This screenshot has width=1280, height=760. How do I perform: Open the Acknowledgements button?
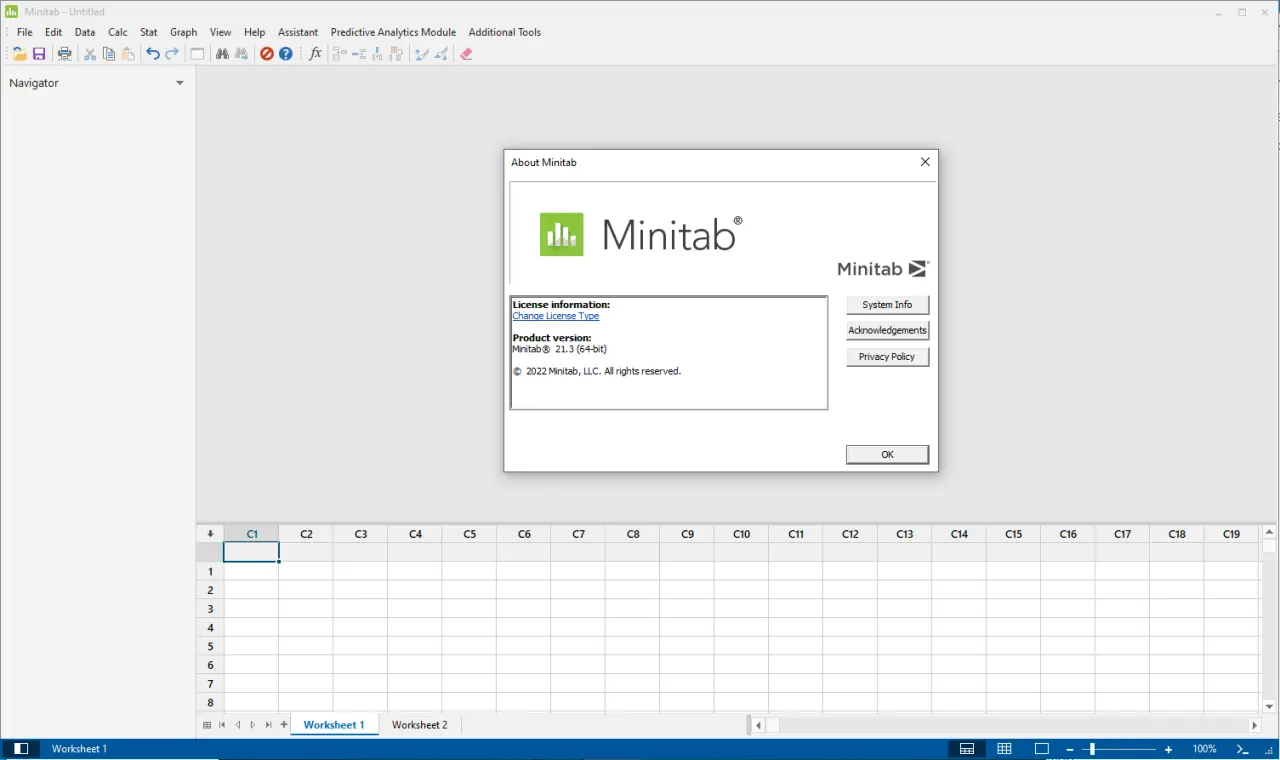pyautogui.click(x=887, y=331)
